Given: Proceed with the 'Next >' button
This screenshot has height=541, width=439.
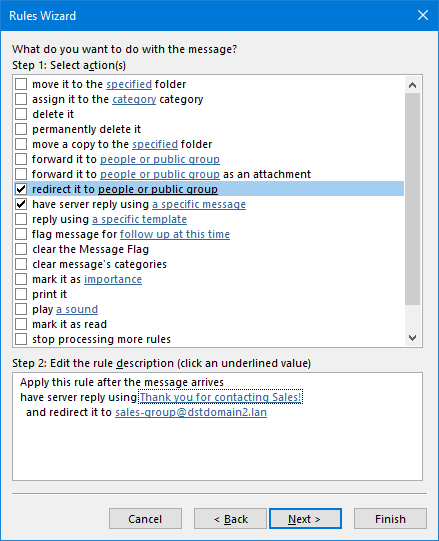Looking at the screenshot, I should 305,519.
